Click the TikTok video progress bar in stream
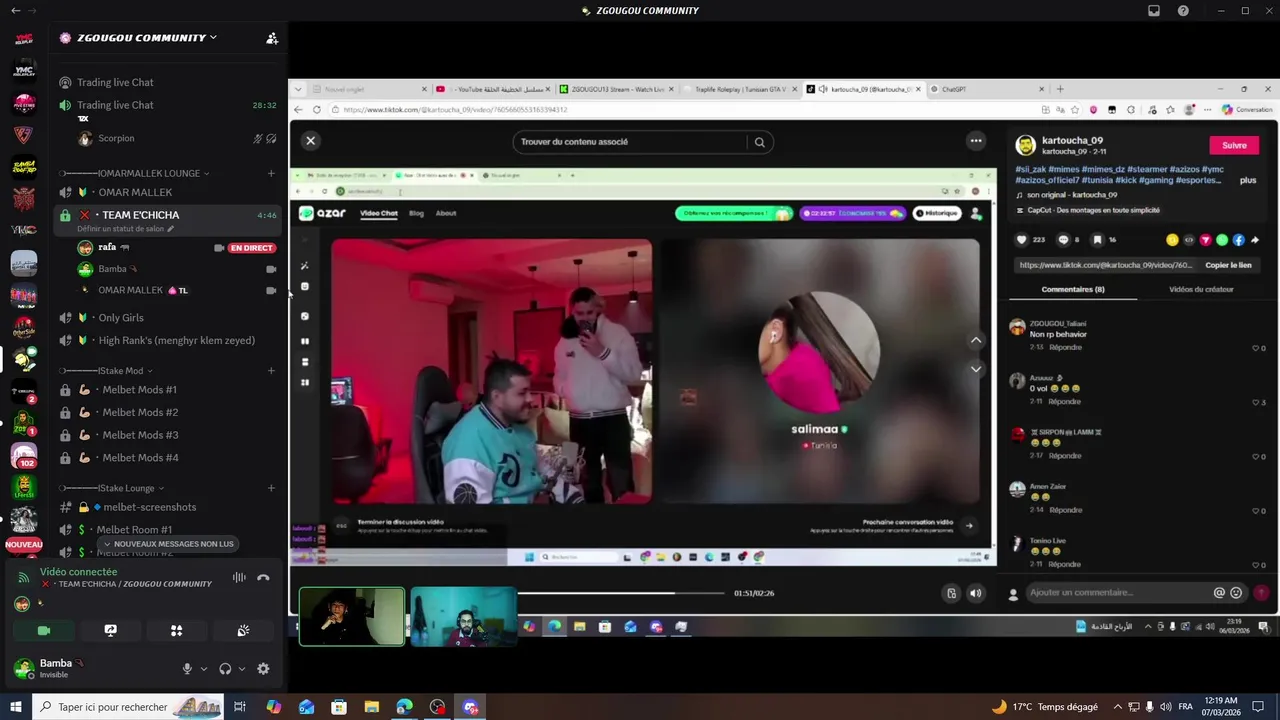Viewport: 1280px width, 720px height. (620, 593)
